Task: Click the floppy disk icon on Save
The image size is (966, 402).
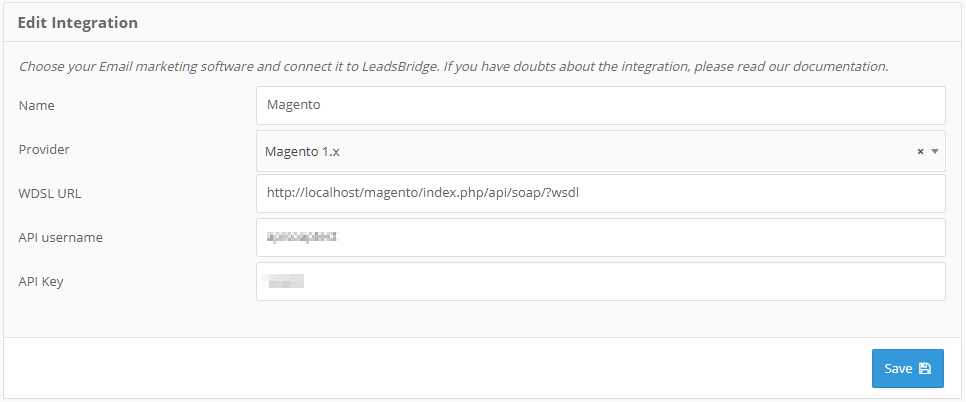Action: click(x=924, y=369)
